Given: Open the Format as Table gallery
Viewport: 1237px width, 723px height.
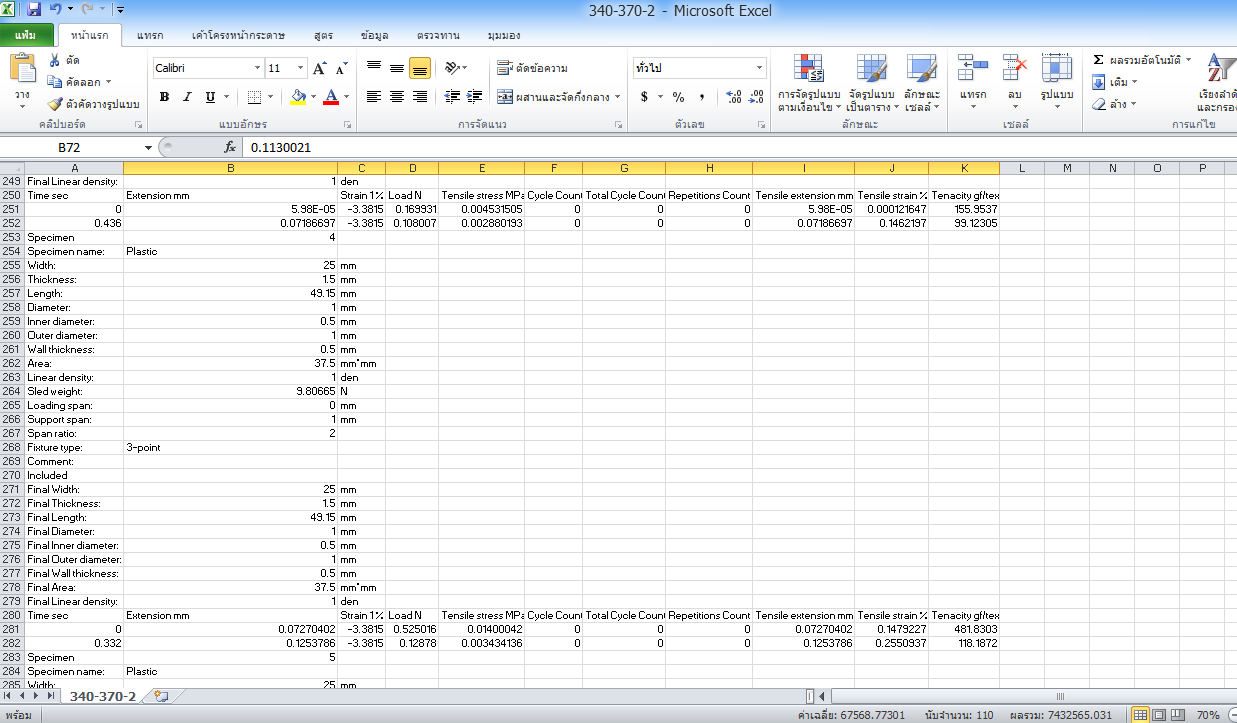Looking at the screenshot, I should click(x=872, y=82).
